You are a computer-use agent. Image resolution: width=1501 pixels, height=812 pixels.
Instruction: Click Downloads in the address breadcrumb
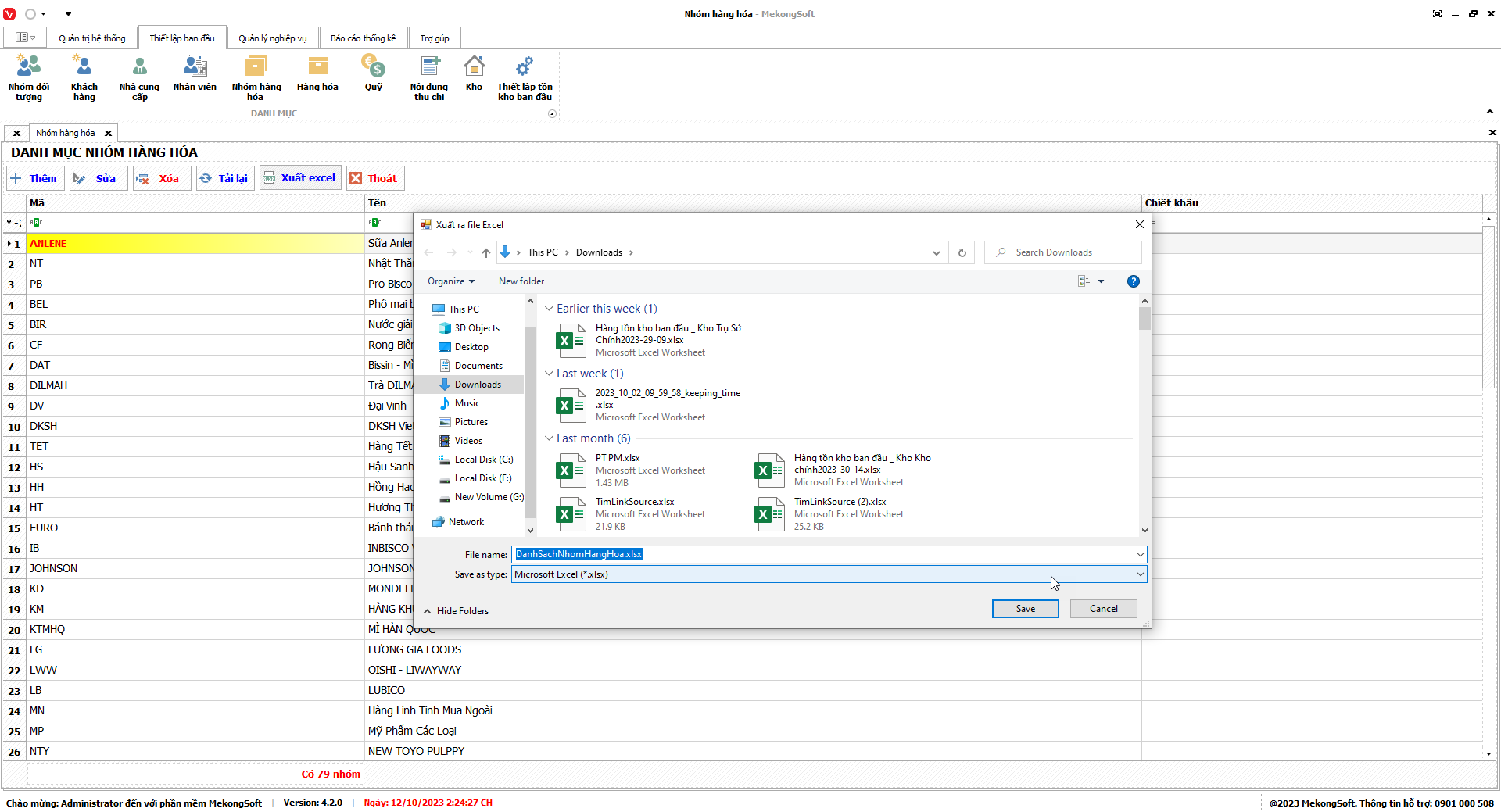(x=599, y=252)
